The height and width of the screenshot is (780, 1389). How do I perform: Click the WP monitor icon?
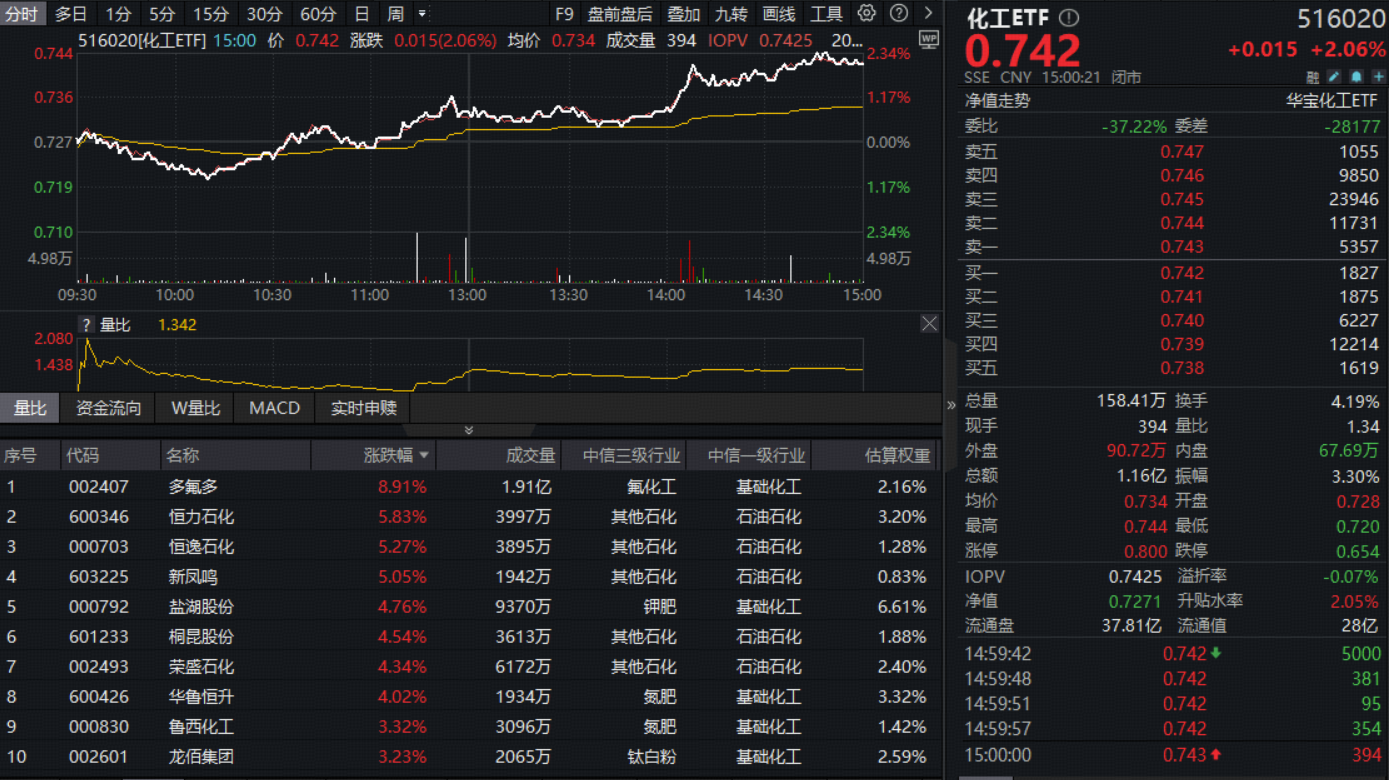[928, 40]
